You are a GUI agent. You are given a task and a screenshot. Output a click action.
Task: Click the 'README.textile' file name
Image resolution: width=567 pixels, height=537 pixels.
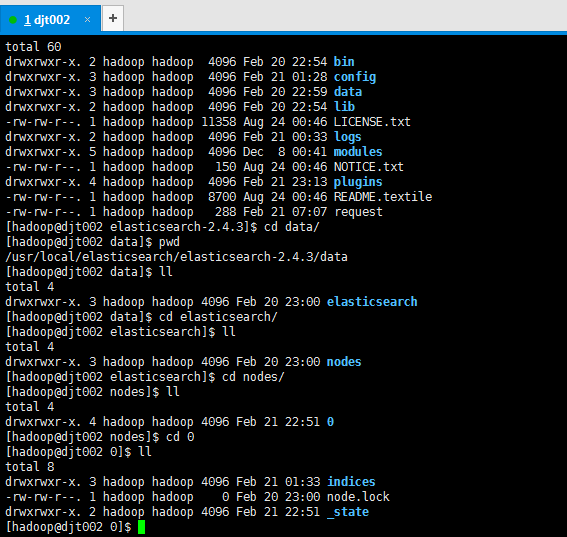(x=383, y=197)
